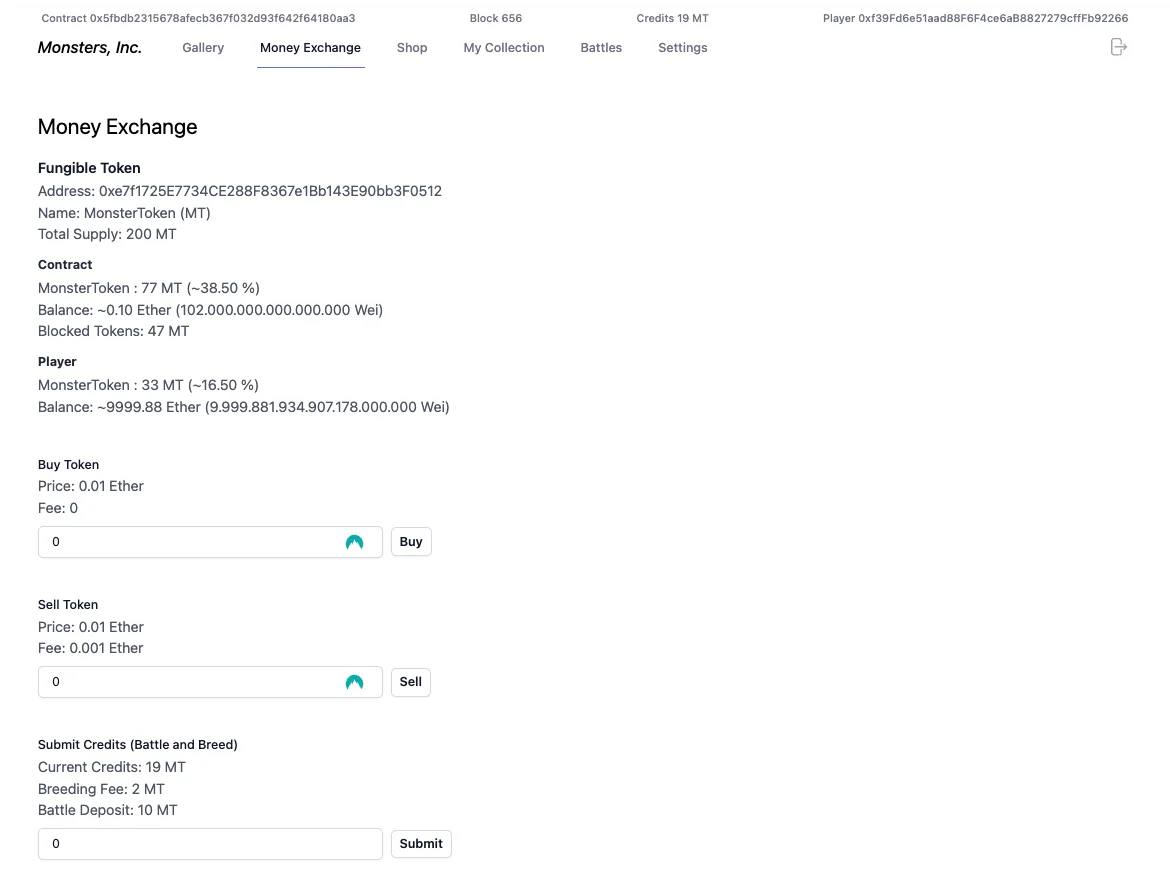
Task: Click the Credits 19 MT header label
Action: [x=672, y=19]
